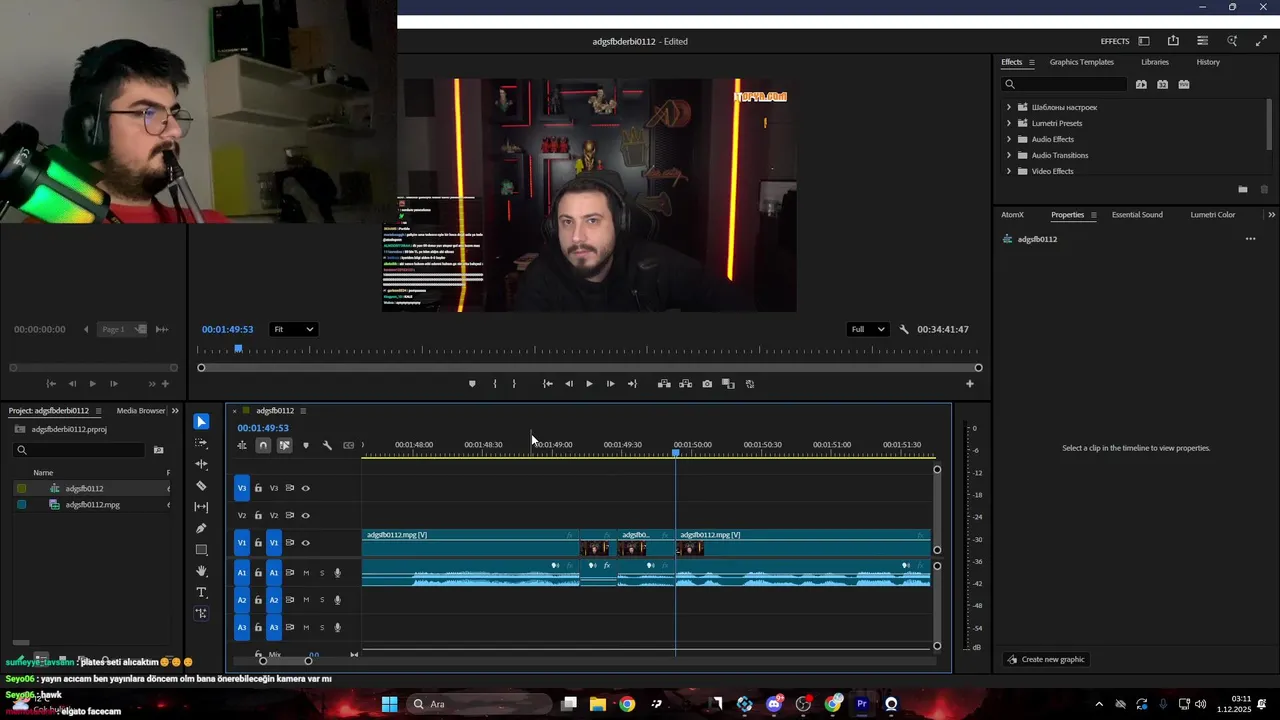Select the Type tool

(201, 592)
